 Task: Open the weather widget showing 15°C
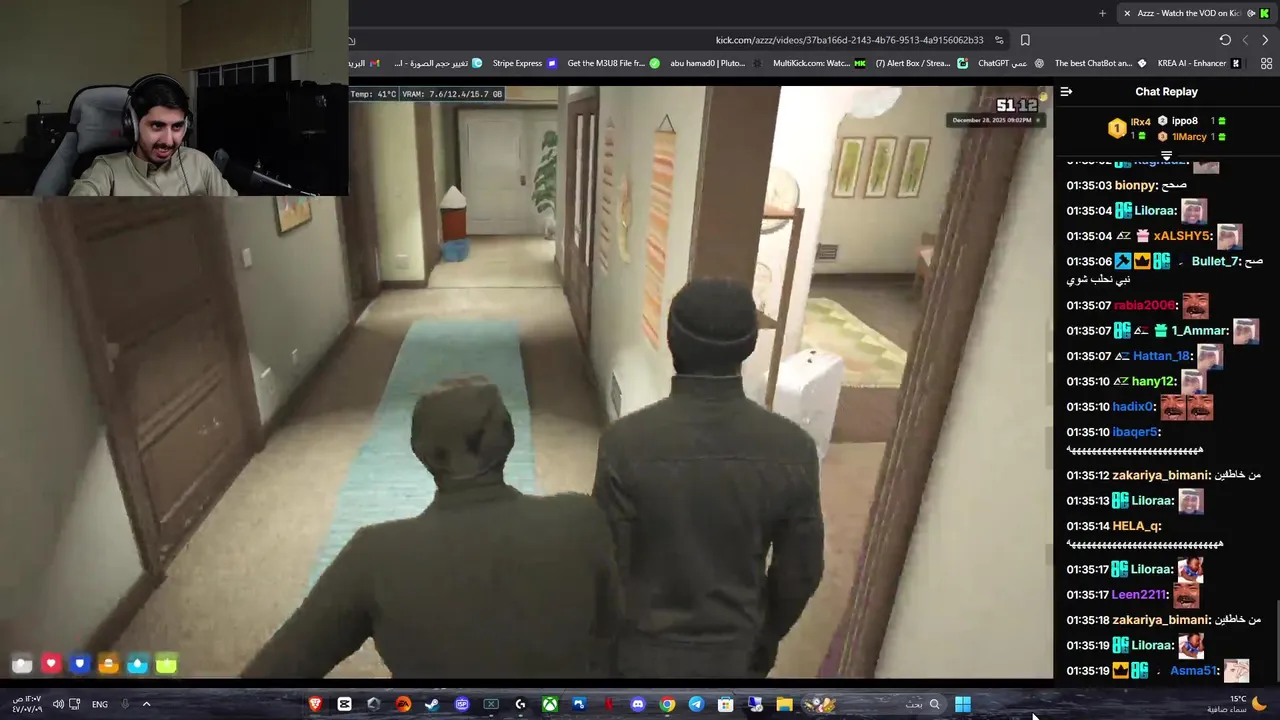(1237, 704)
